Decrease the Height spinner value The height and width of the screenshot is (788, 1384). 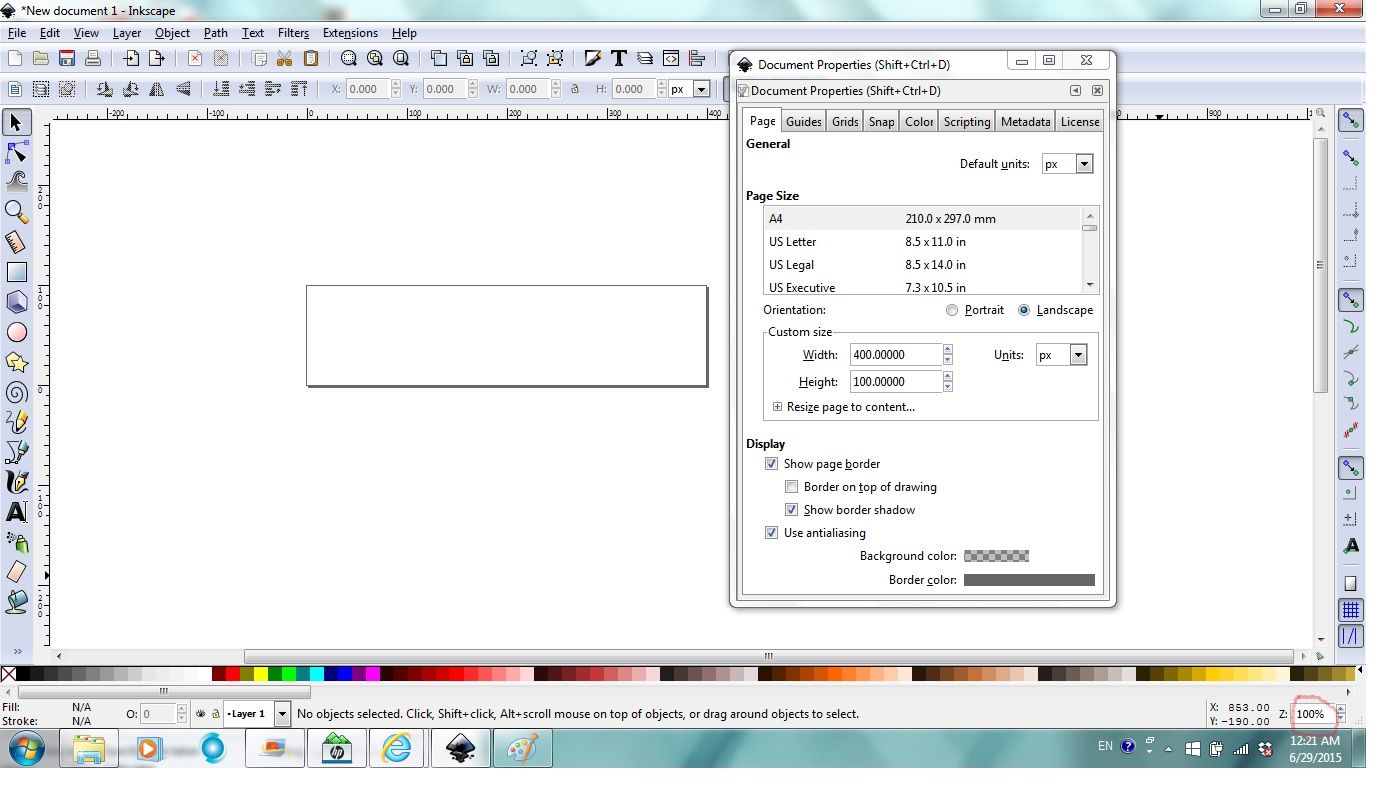(x=947, y=387)
